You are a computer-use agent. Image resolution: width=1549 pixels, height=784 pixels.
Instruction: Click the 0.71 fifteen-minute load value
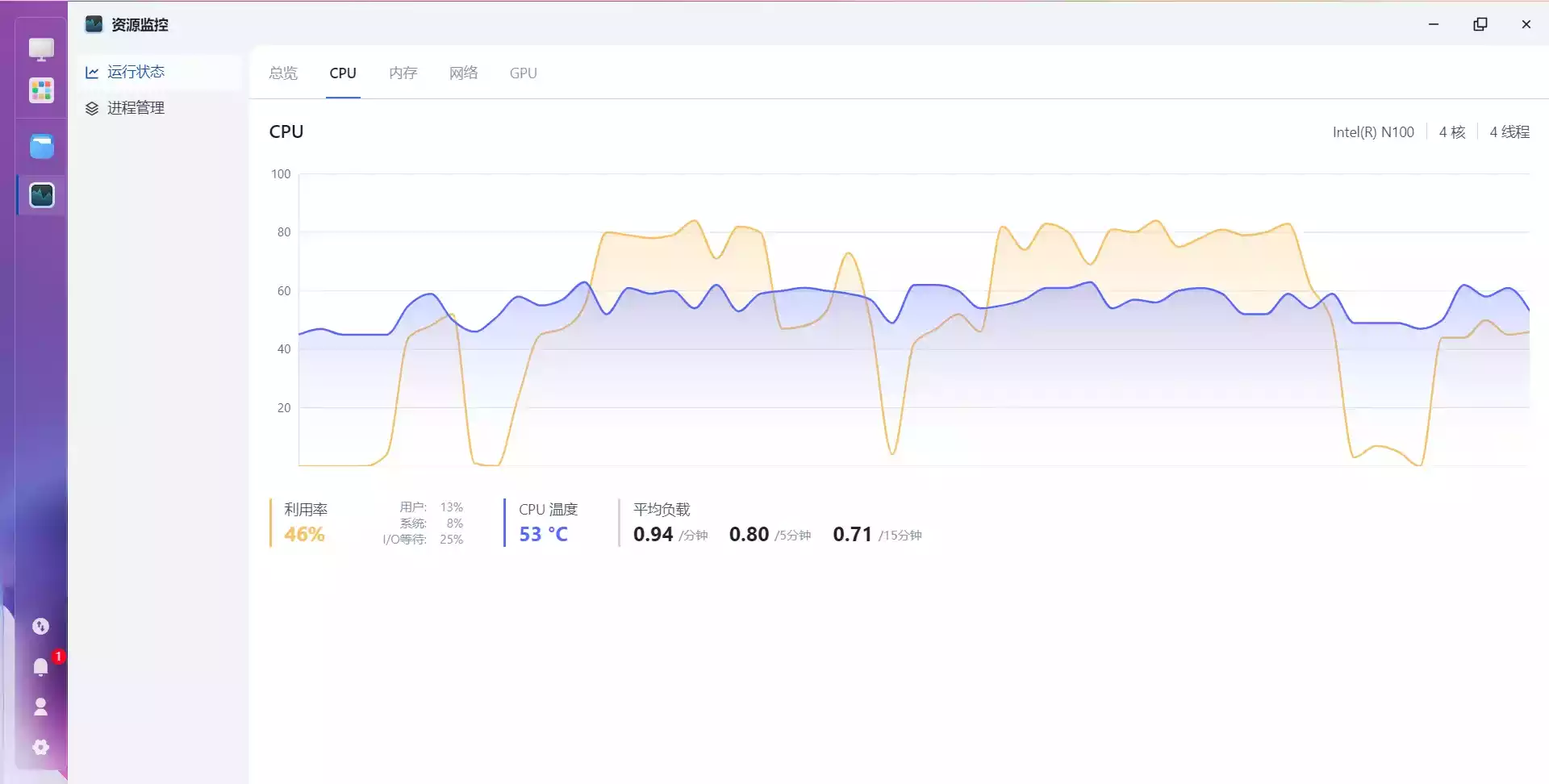click(x=852, y=534)
